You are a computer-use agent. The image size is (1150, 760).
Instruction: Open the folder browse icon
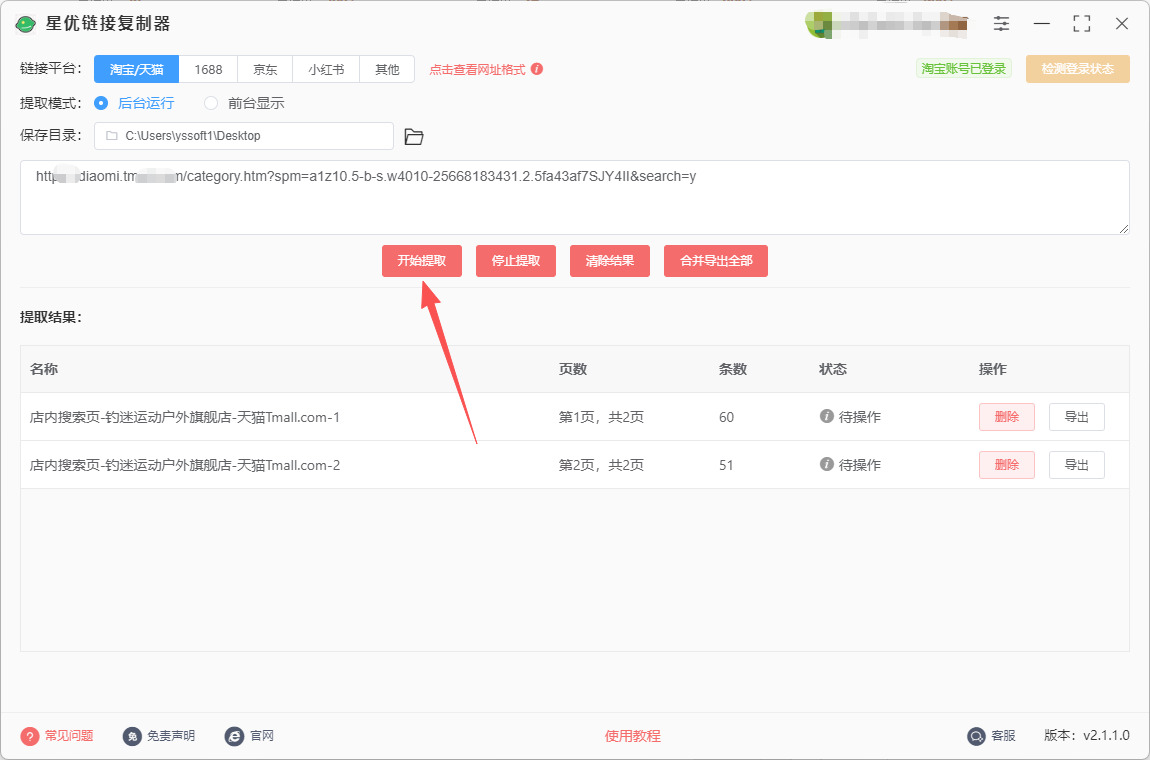coord(414,136)
